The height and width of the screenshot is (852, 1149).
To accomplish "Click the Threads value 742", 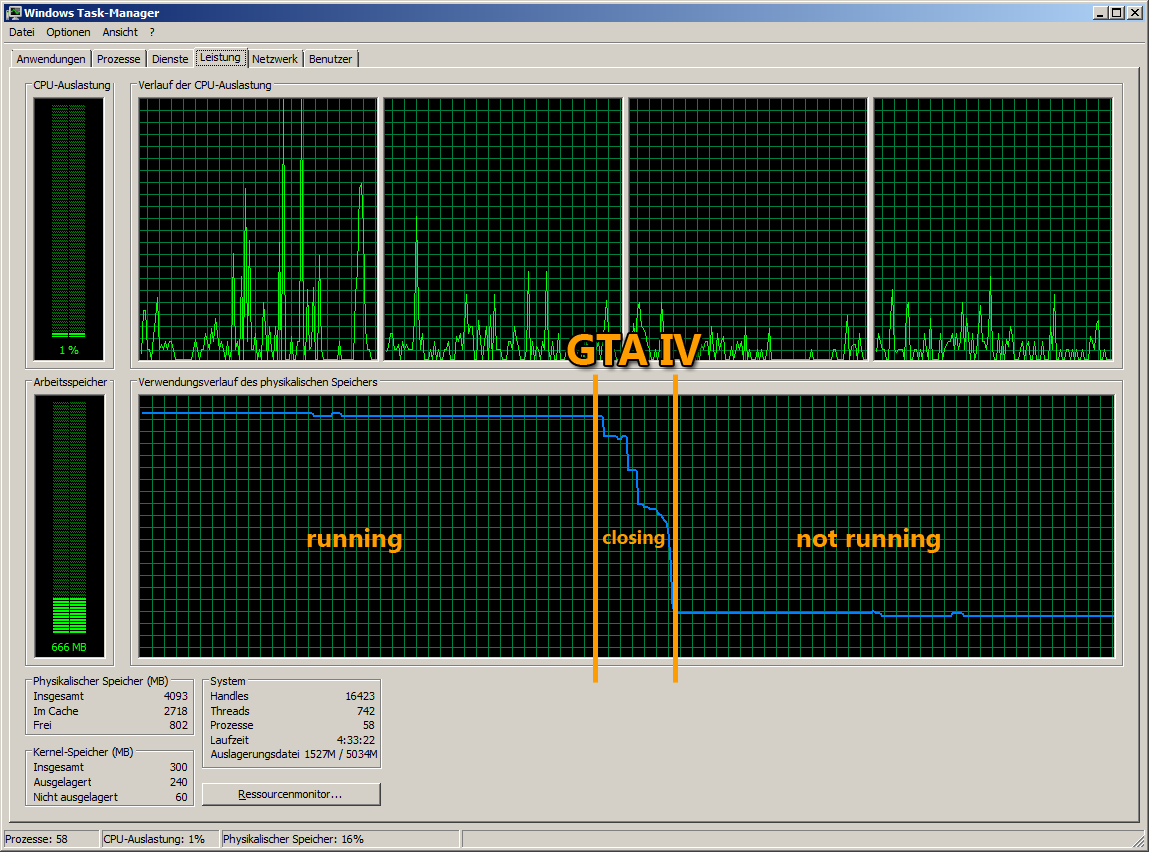I will 366,711.
